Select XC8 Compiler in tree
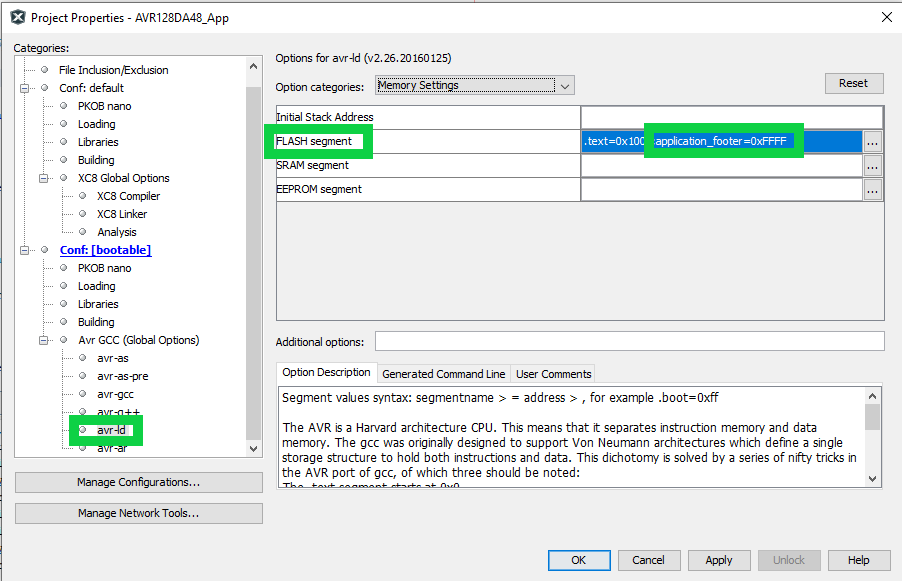 click(x=128, y=196)
